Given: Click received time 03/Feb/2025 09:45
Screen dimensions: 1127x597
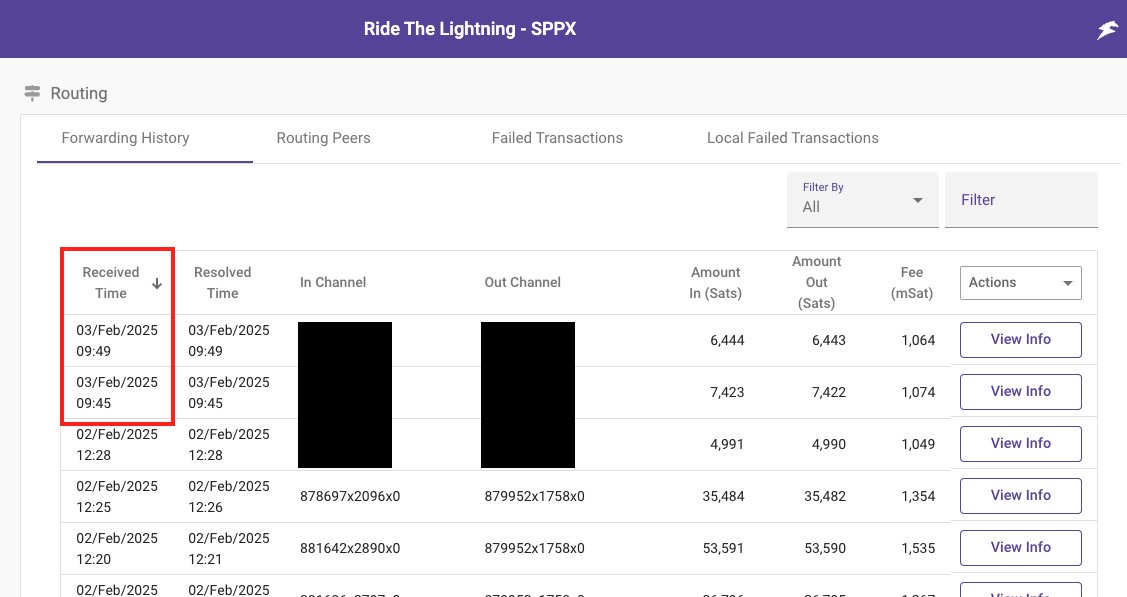Looking at the screenshot, I should (x=117, y=392).
